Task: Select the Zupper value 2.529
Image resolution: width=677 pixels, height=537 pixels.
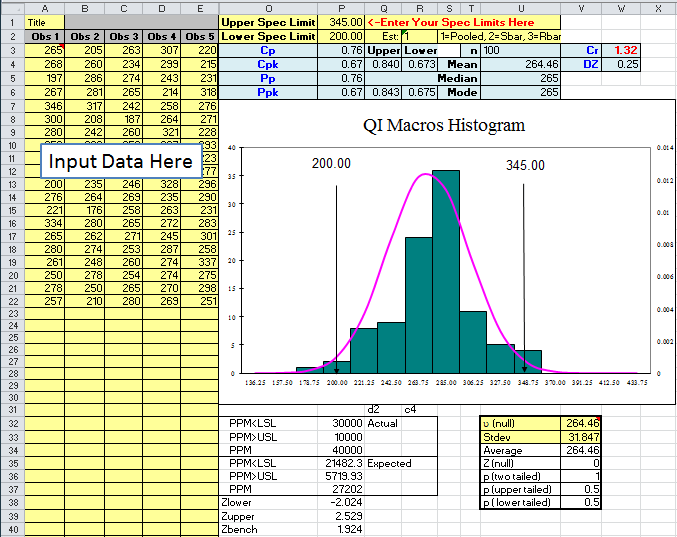Action: pyautogui.click(x=341, y=516)
